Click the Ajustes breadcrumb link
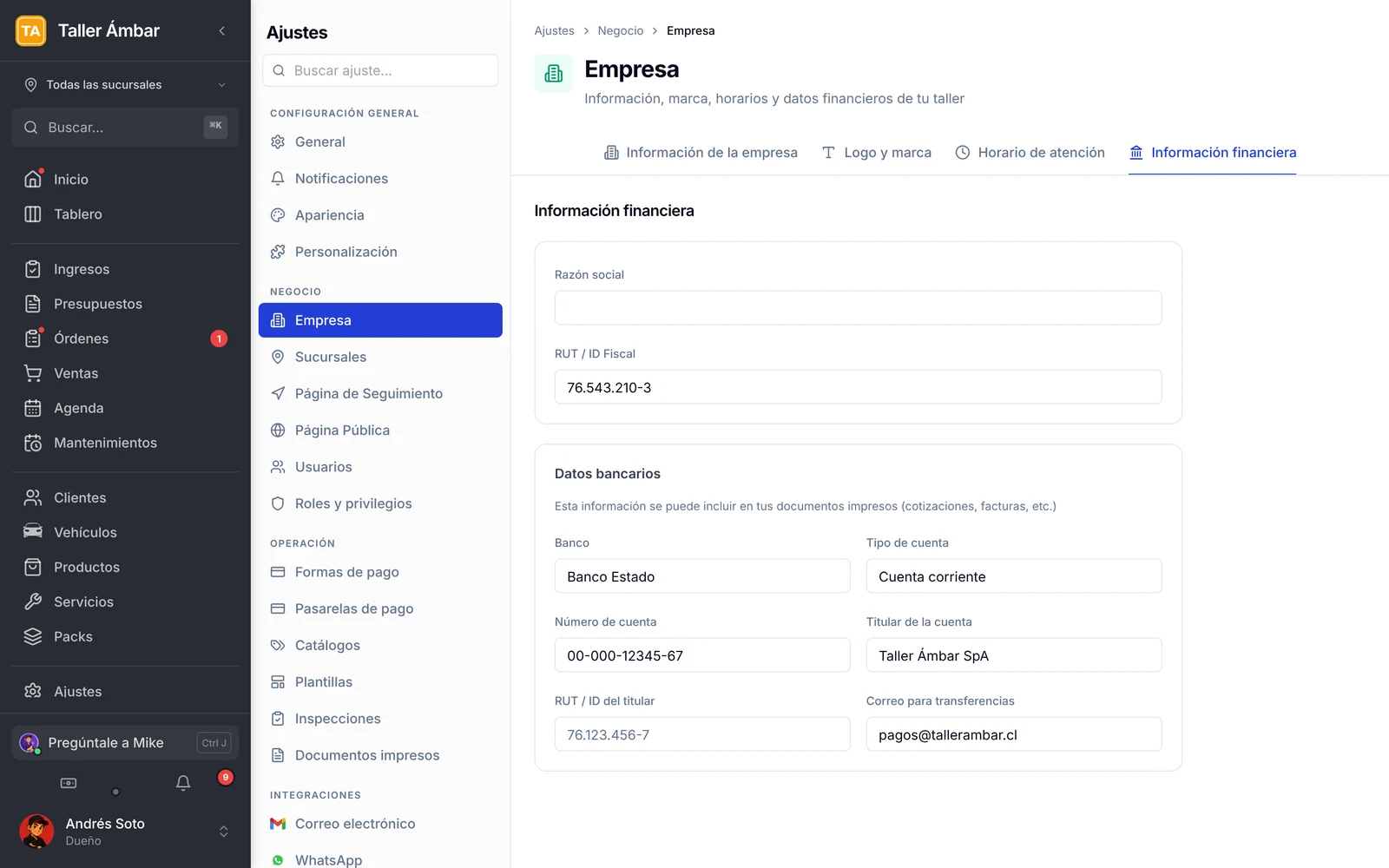The width and height of the screenshot is (1389, 868). coord(554,31)
